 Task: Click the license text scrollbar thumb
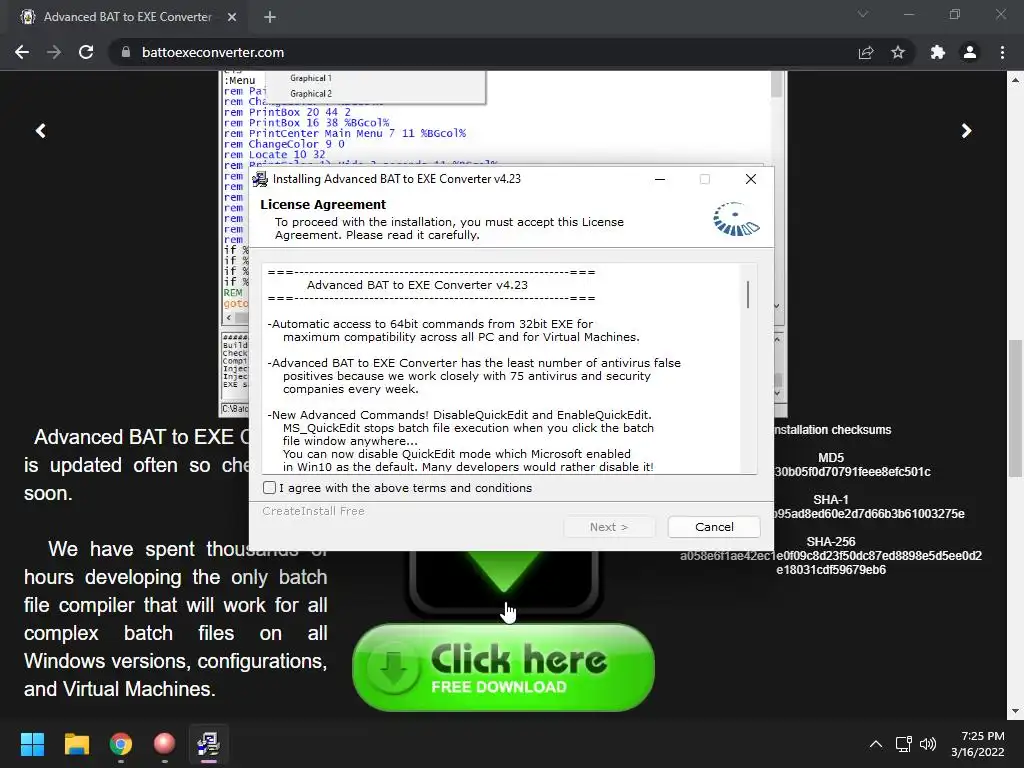tap(748, 295)
